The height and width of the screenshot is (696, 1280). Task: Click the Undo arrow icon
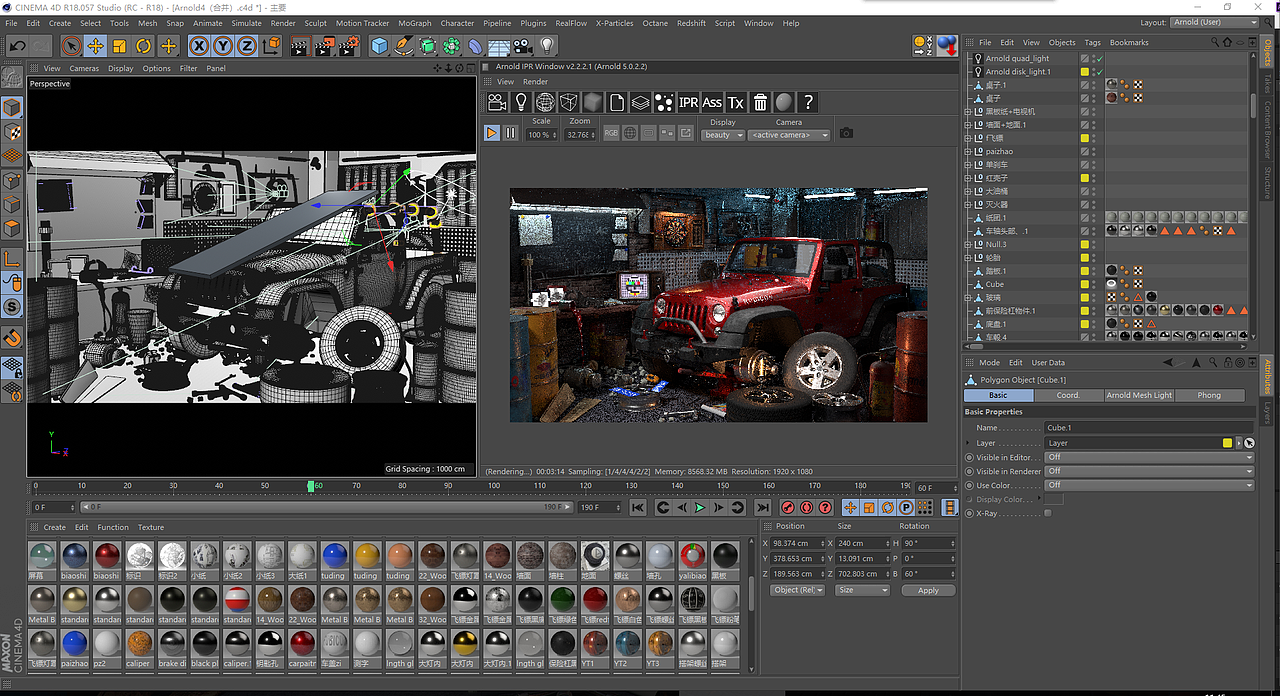point(17,45)
